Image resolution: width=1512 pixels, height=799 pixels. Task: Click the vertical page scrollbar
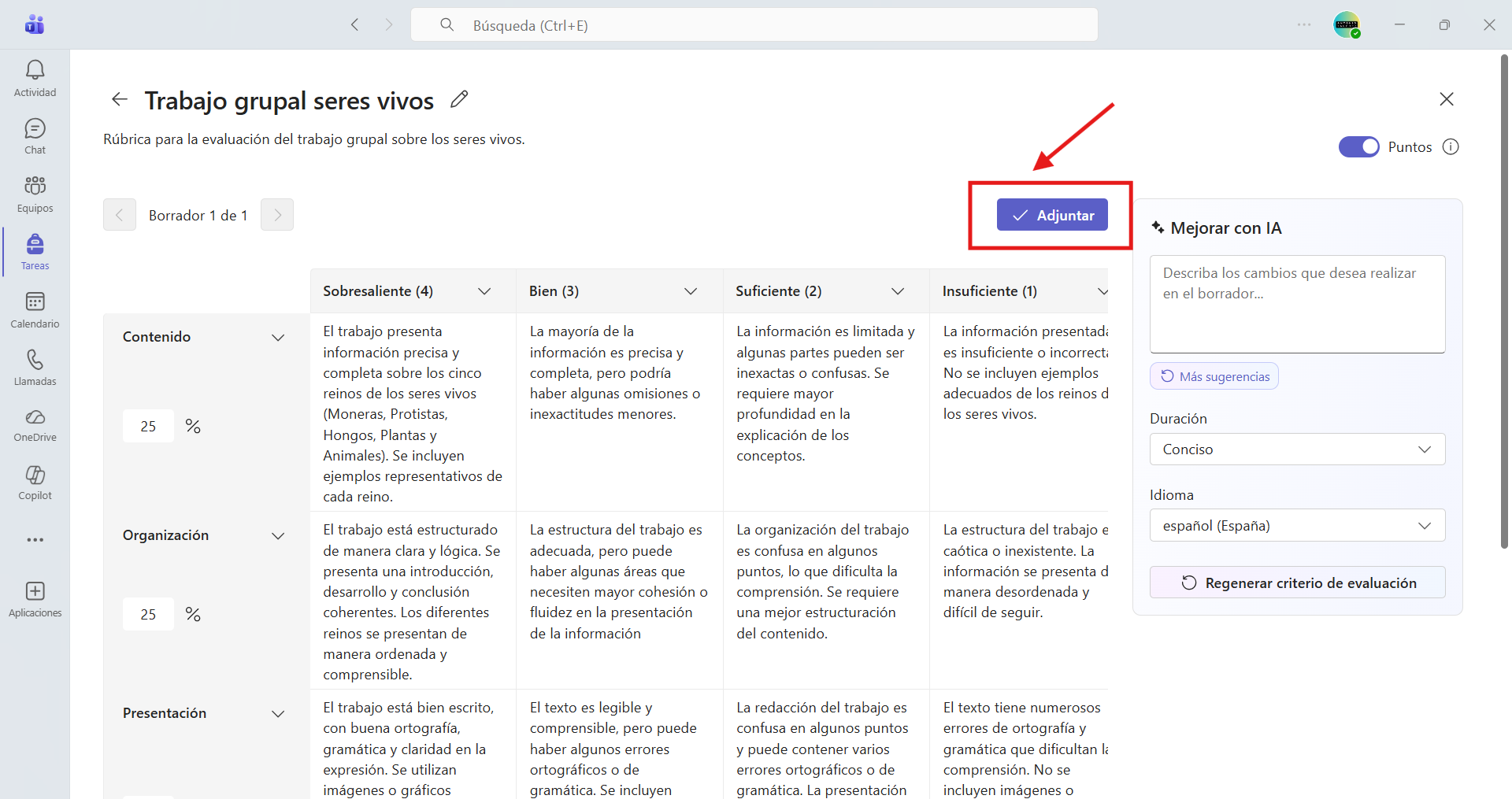pos(1505,301)
